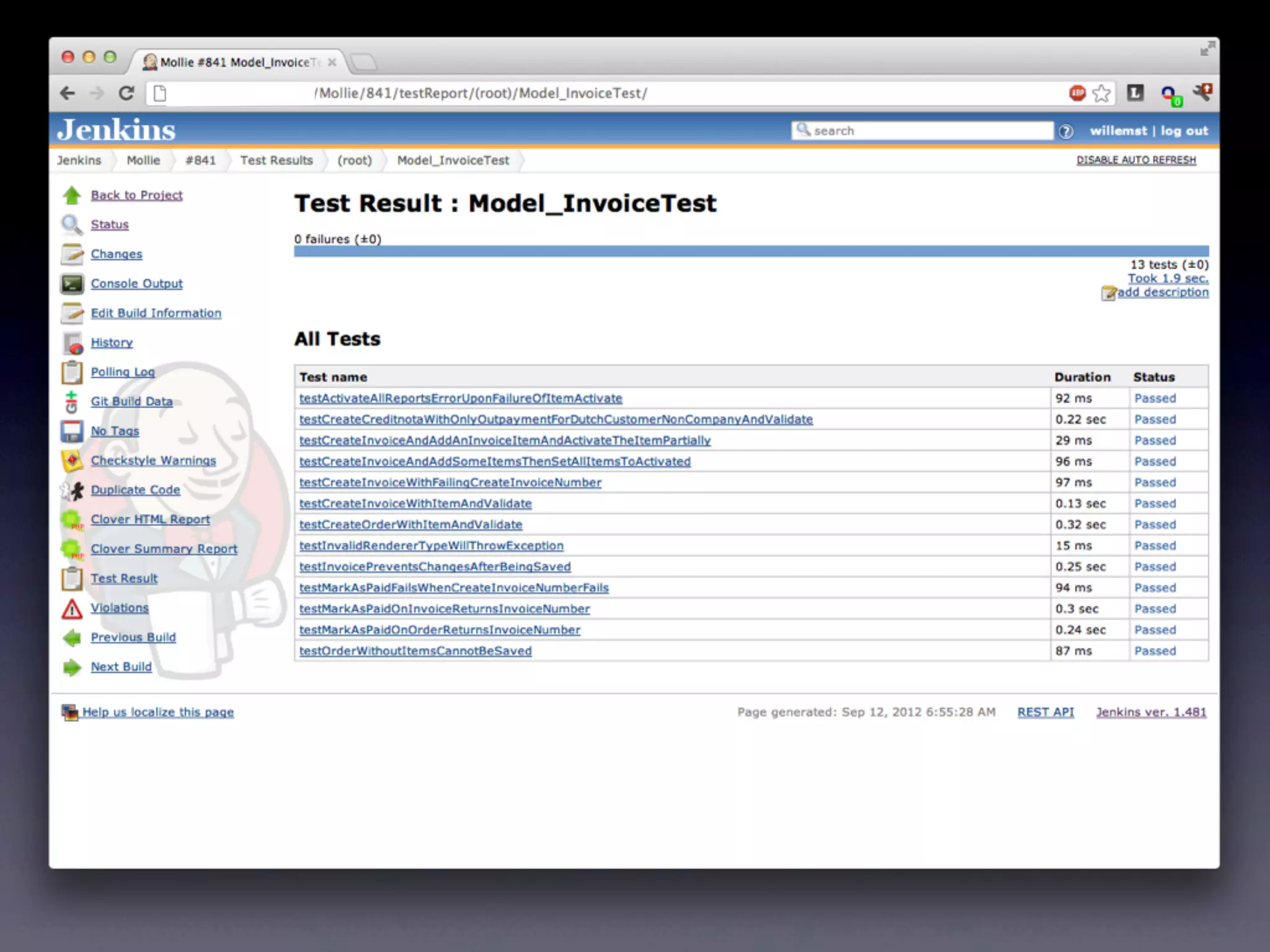Click the log out link
The height and width of the screenshot is (952, 1270).
(x=1184, y=131)
